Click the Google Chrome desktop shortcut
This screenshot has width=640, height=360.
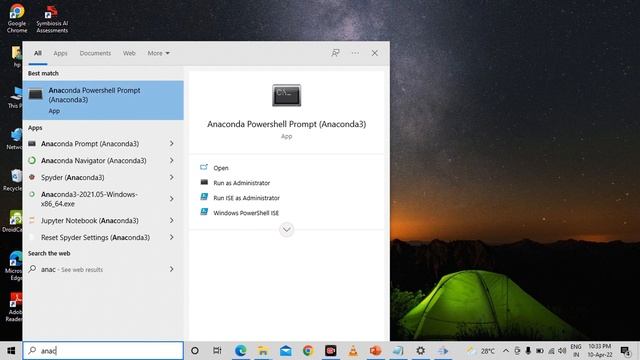coord(17,18)
